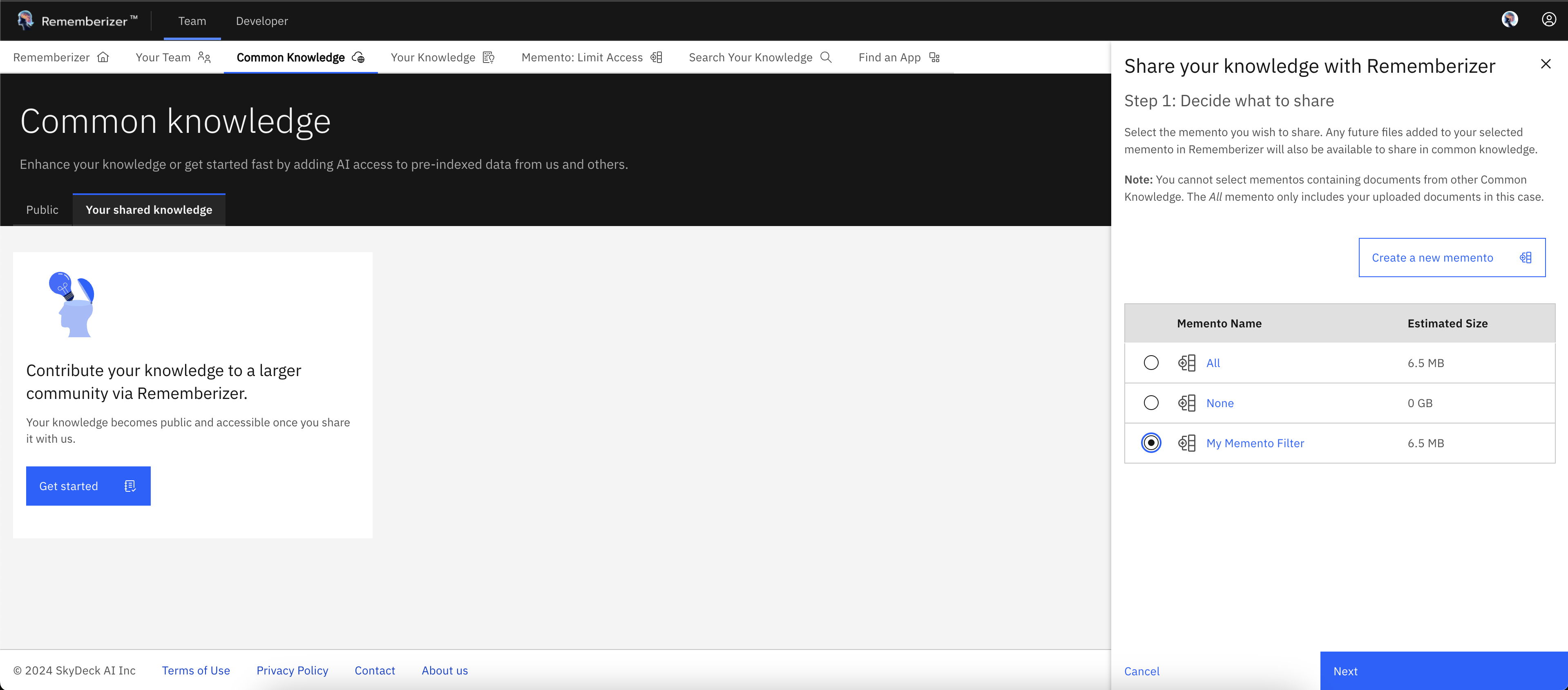Screen dimensions: 1568x690
Task: Select My Memento Filter radio button
Action: (x=1150, y=444)
